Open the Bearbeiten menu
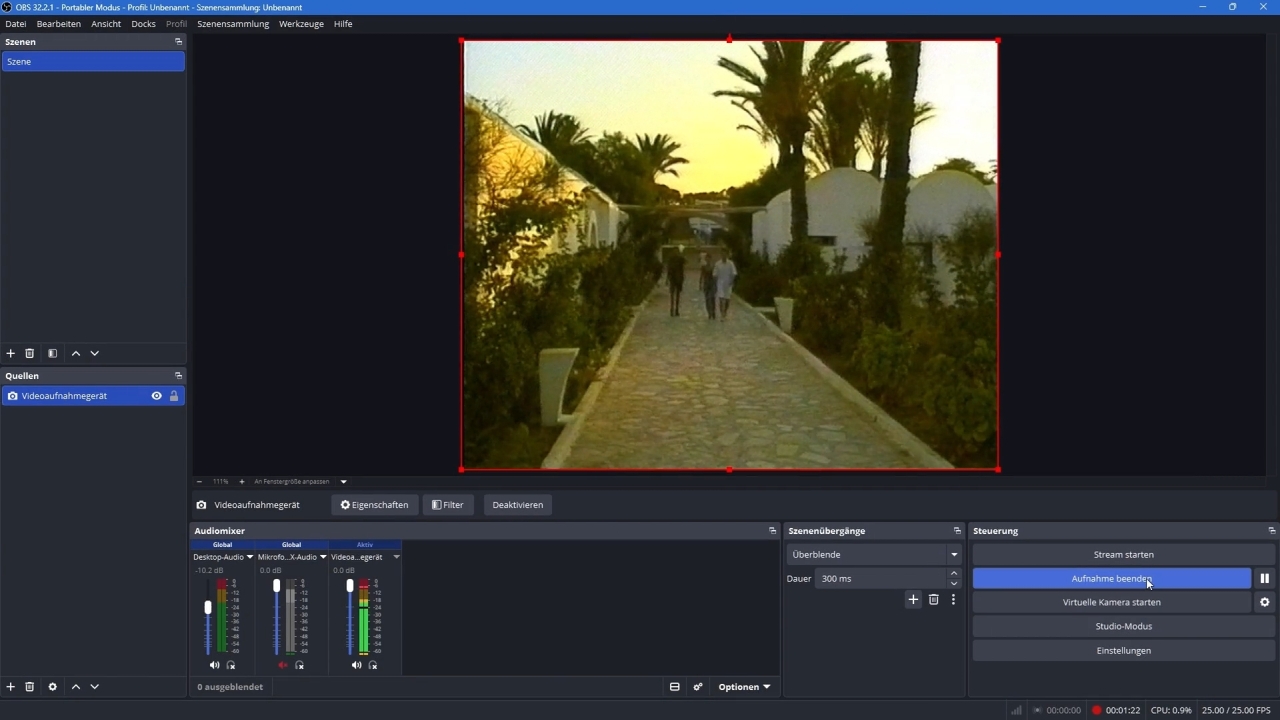This screenshot has width=1280, height=720. 59,24
